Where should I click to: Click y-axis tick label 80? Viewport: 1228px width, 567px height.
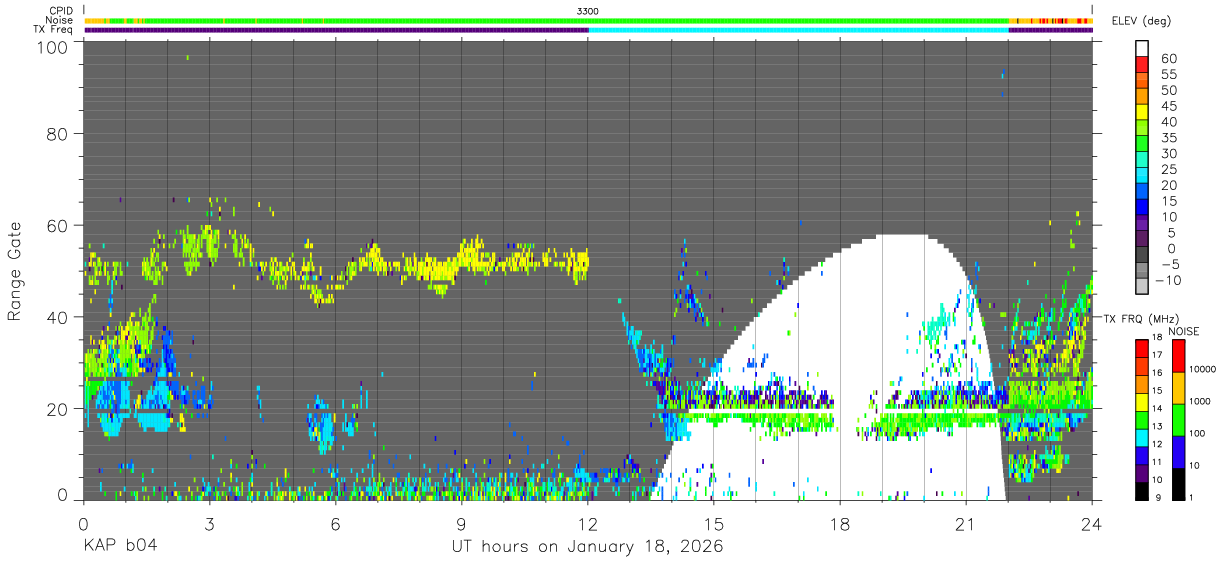[59, 133]
